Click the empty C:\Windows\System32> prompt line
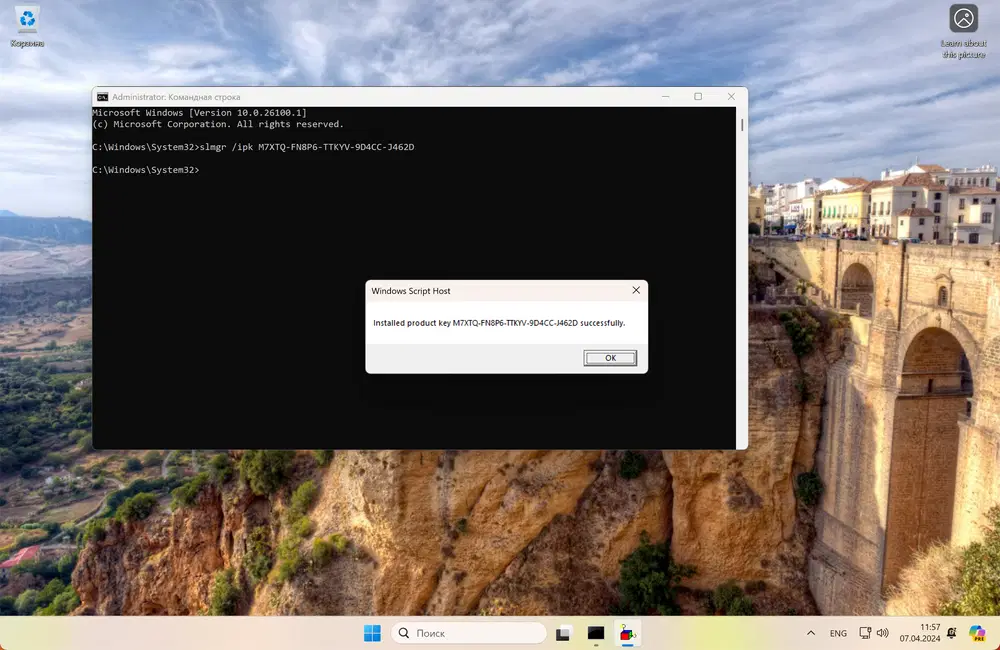1000x650 pixels. tap(145, 170)
